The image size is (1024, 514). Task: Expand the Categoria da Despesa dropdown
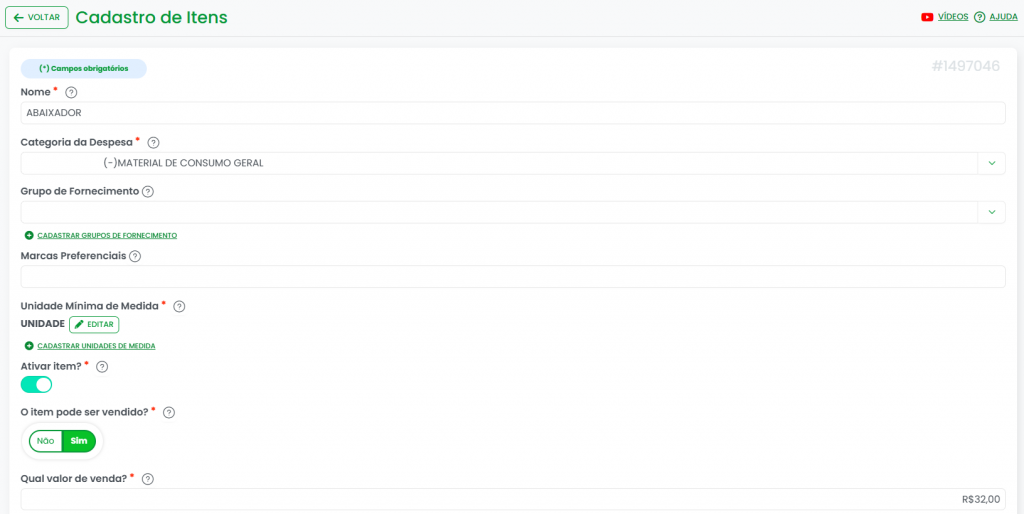click(x=991, y=163)
